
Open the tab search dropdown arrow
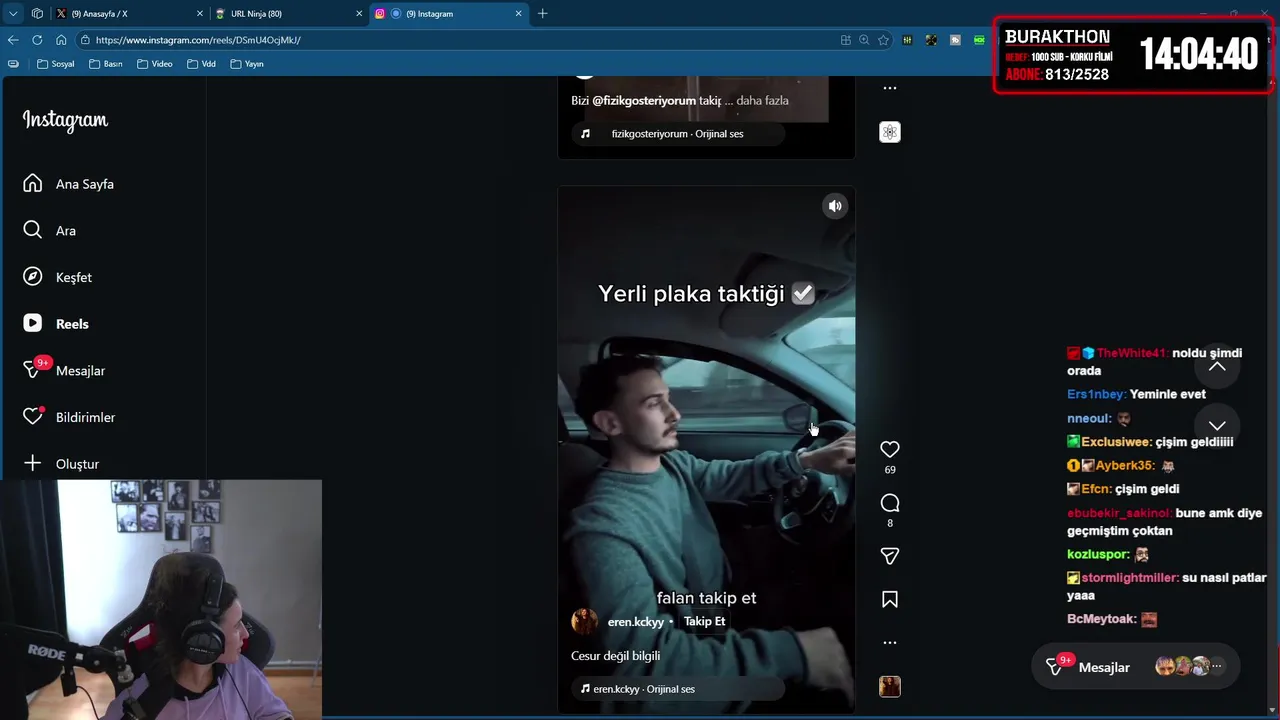[x=13, y=13]
